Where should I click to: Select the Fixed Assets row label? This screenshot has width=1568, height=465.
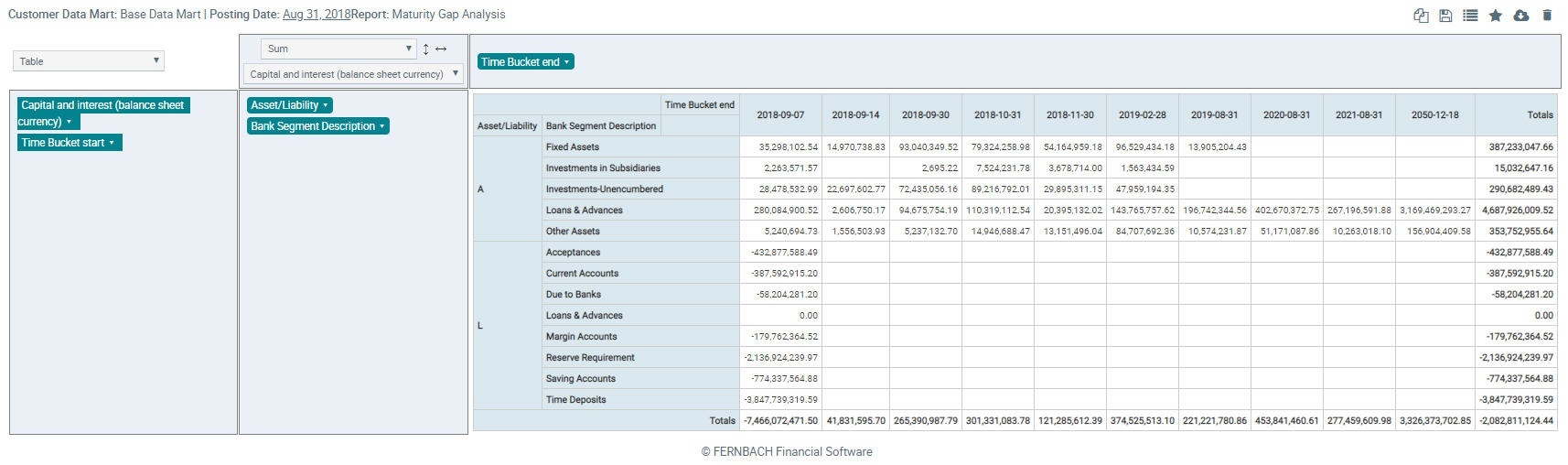tap(573, 147)
